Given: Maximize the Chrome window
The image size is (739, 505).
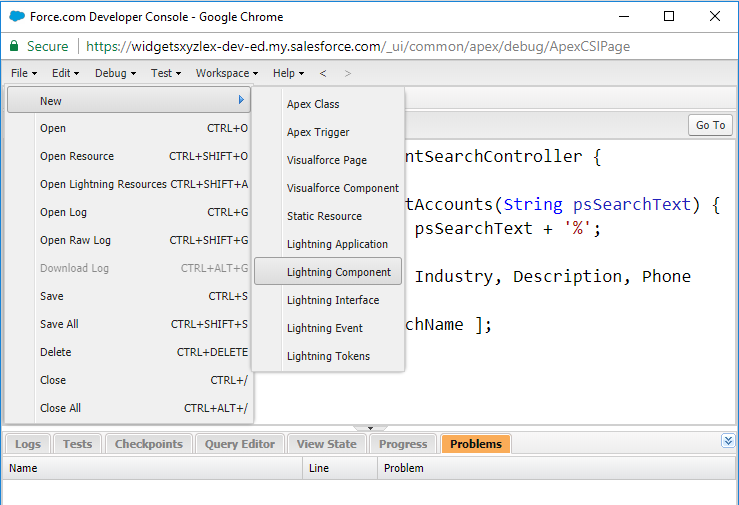Looking at the screenshot, I should (x=669, y=16).
